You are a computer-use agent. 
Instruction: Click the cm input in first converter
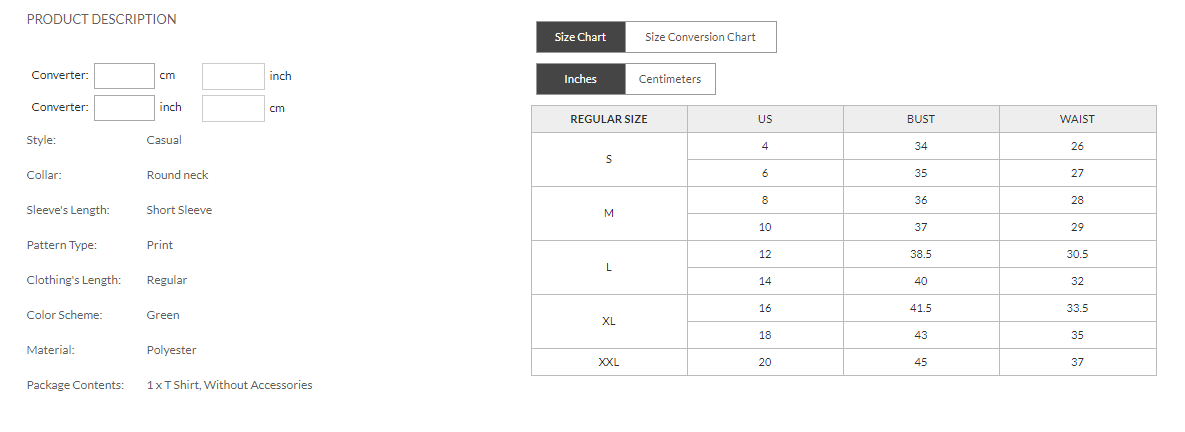(x=125, y=76)
